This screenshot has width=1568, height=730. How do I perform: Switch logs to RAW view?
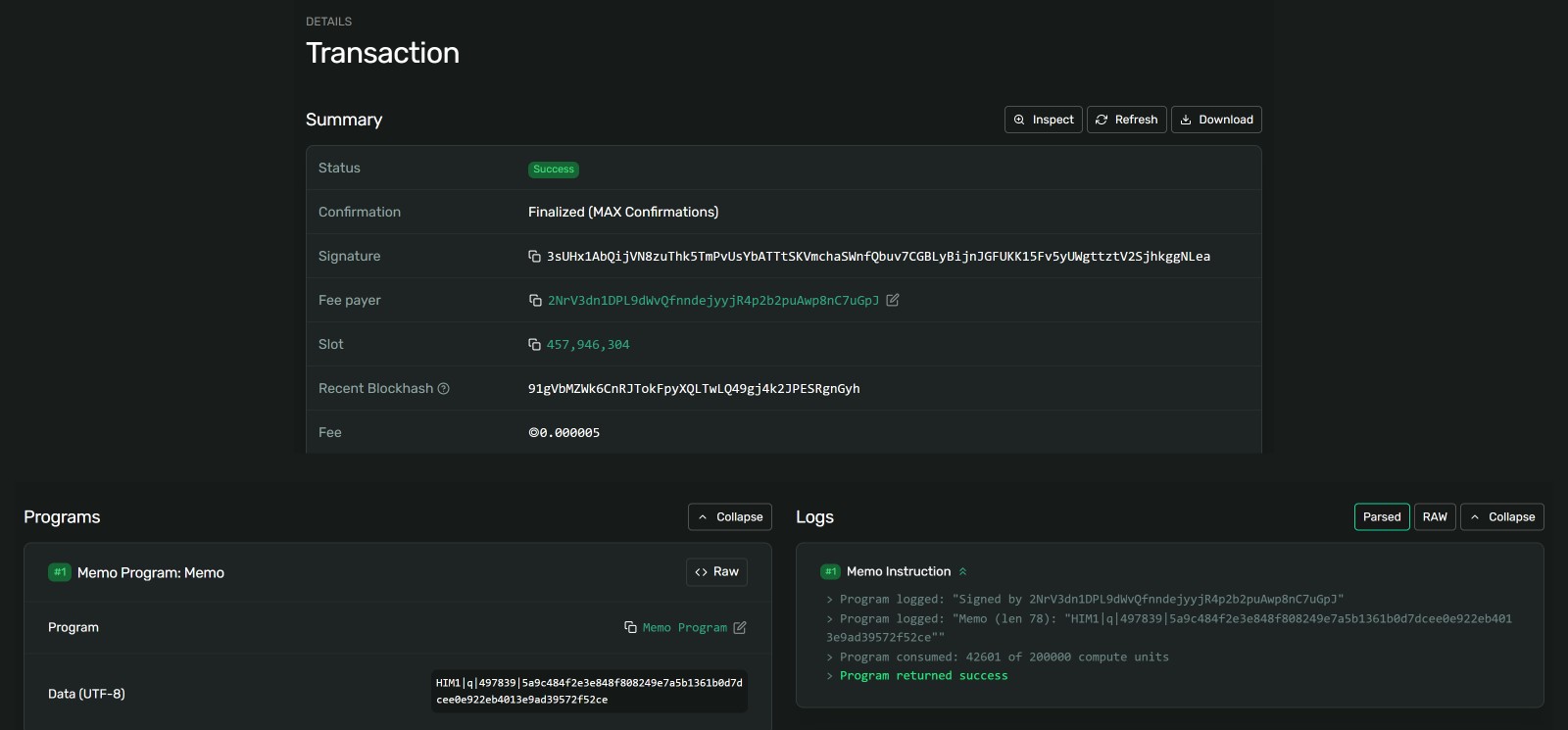1435,517
